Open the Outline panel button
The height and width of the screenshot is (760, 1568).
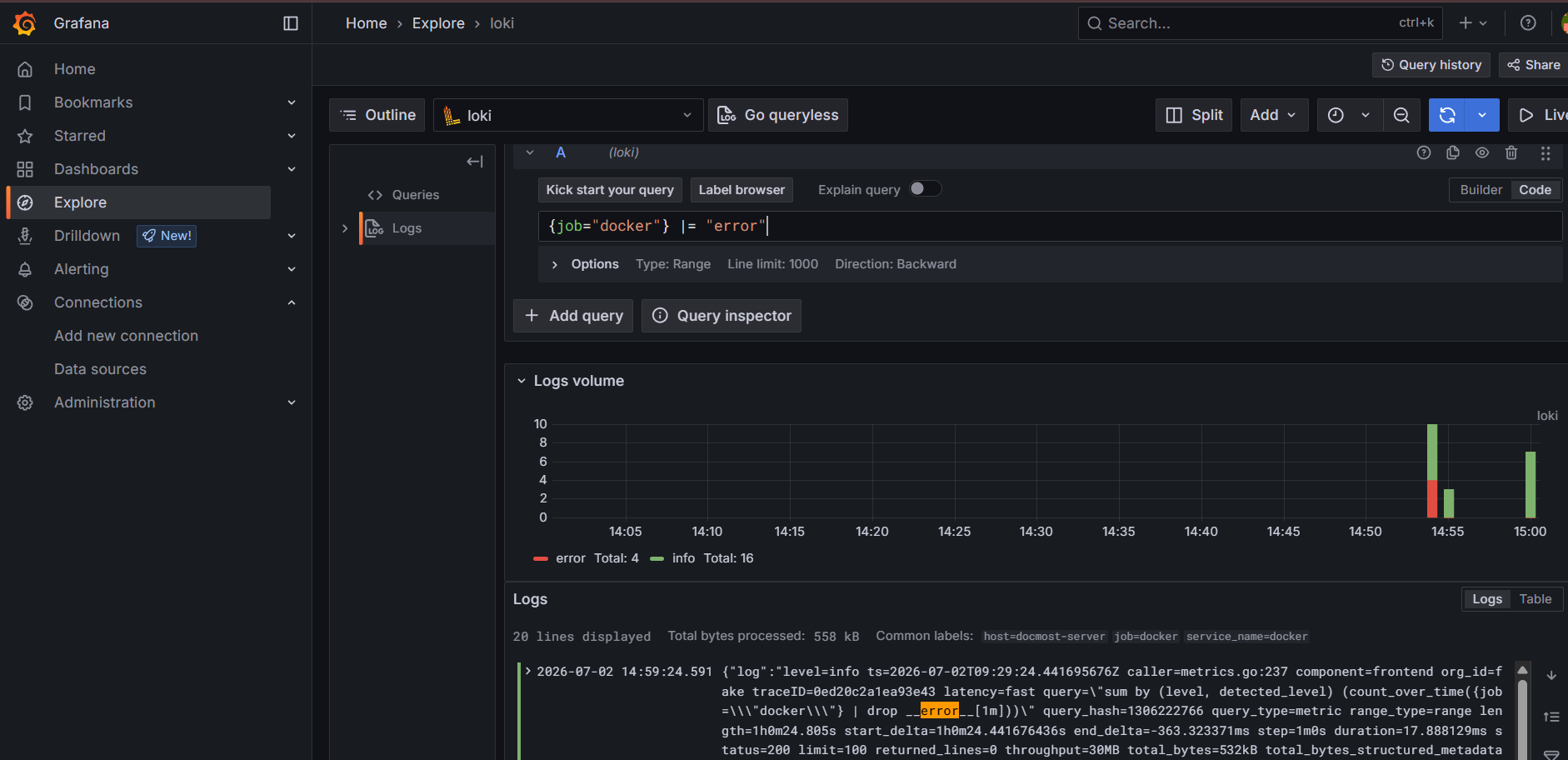[x=377, y=115]
